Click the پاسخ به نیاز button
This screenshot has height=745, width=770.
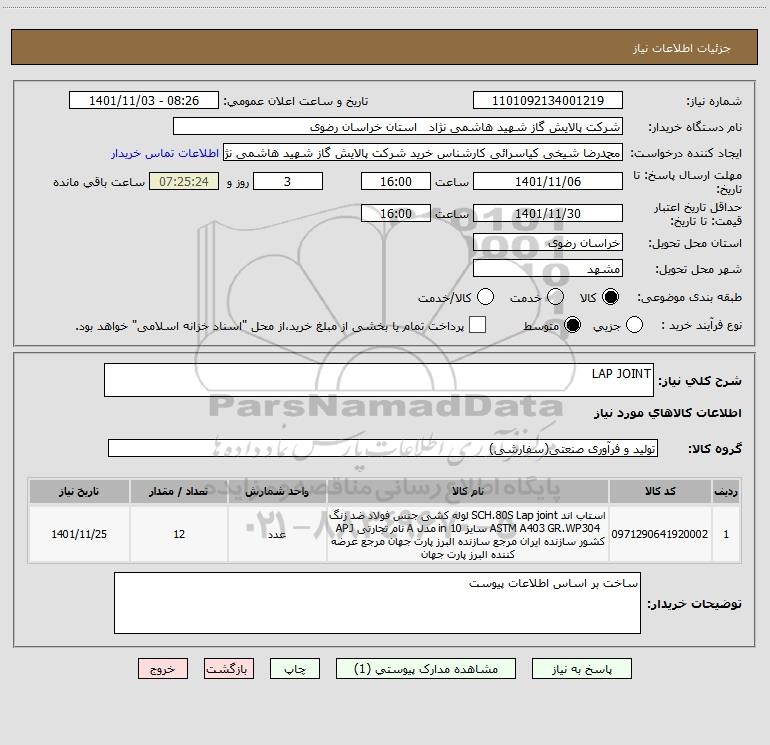(581, 669)
